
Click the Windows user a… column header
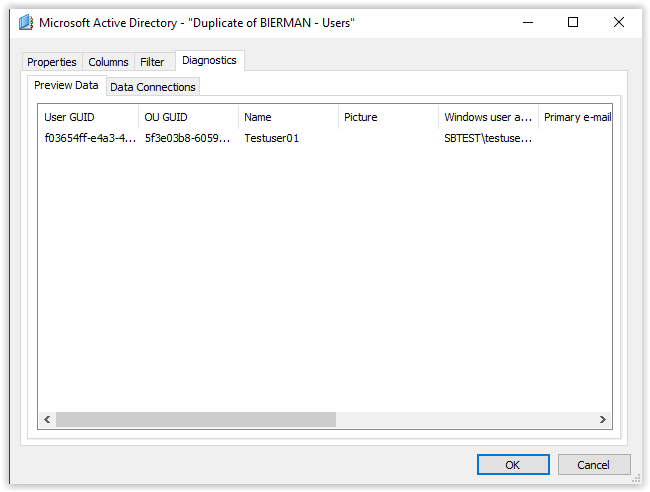point(488,117)
